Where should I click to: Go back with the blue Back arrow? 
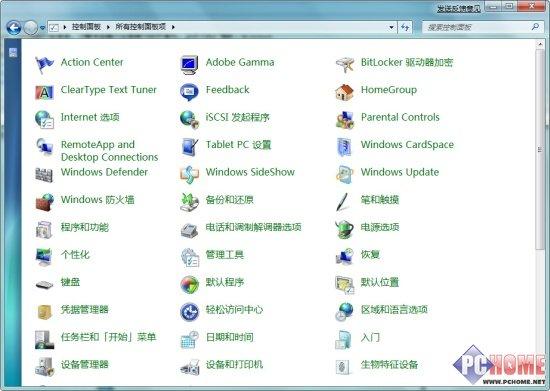[x=14, y=27]
